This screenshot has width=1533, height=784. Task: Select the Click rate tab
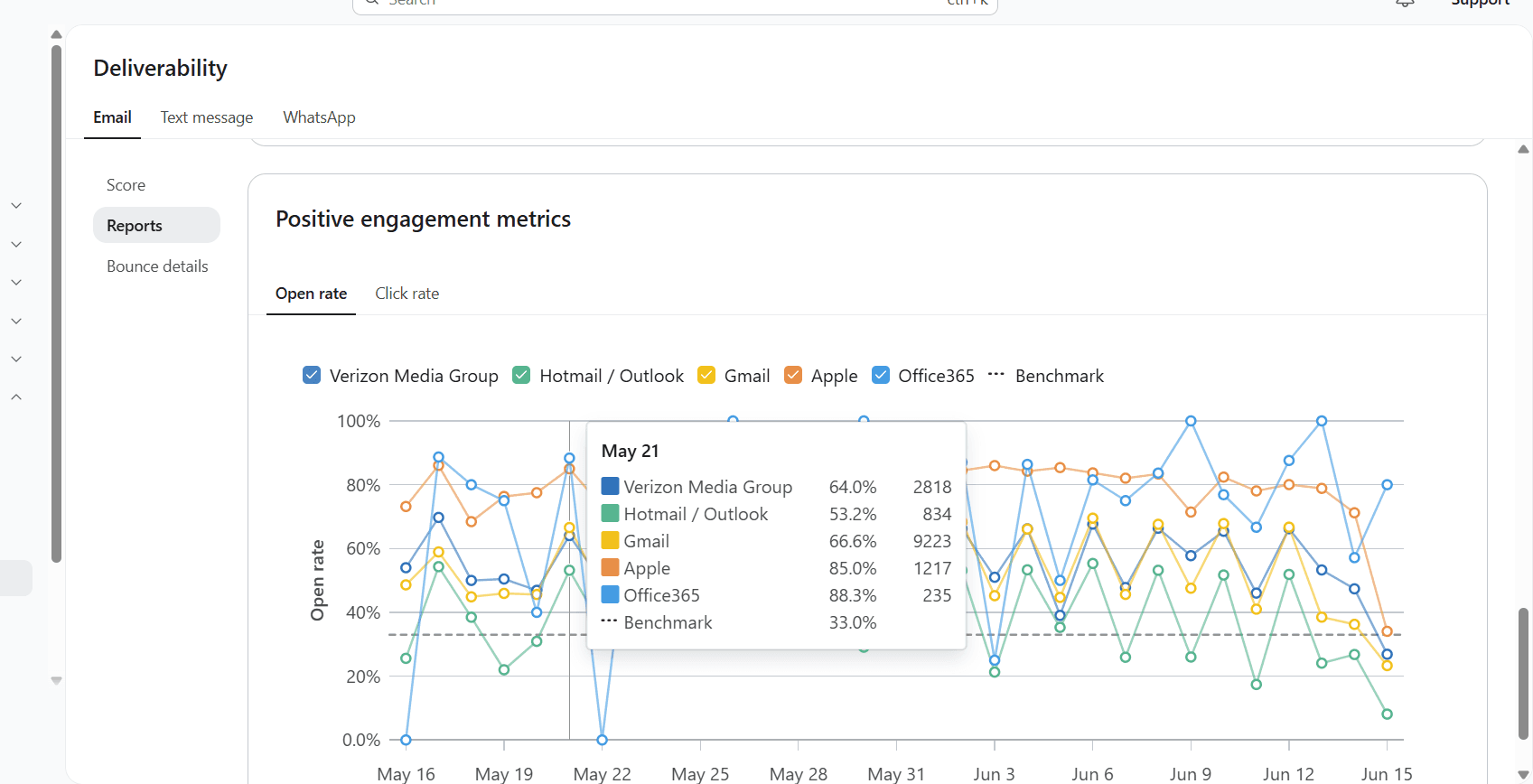point(407,294)
